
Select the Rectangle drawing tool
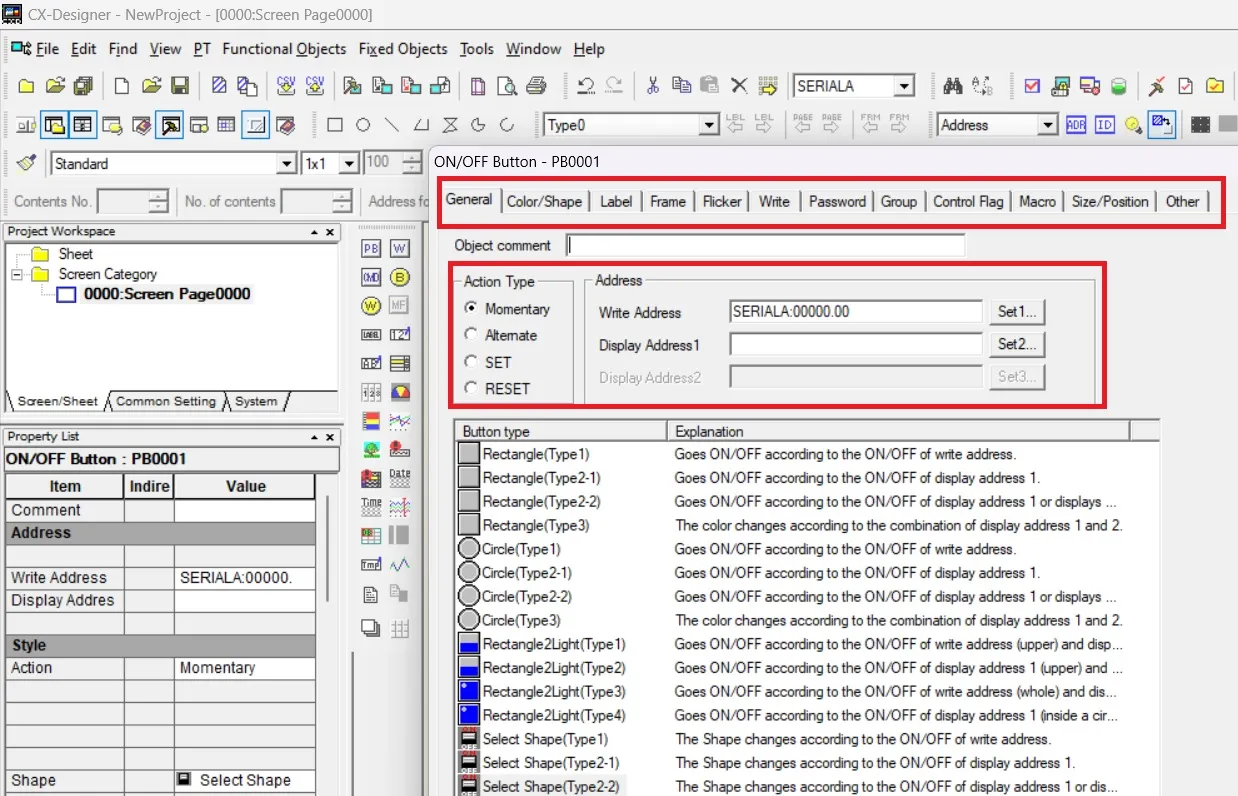pos(335,125)
